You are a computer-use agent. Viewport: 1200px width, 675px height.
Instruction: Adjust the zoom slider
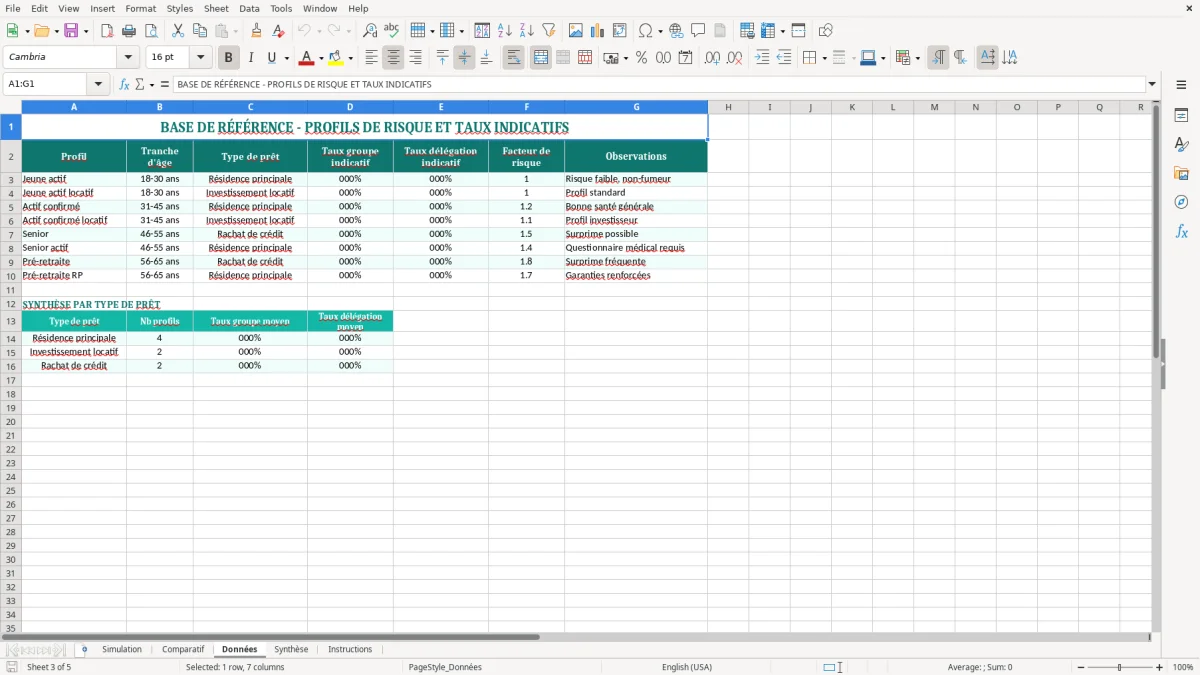coord(1119,667)
